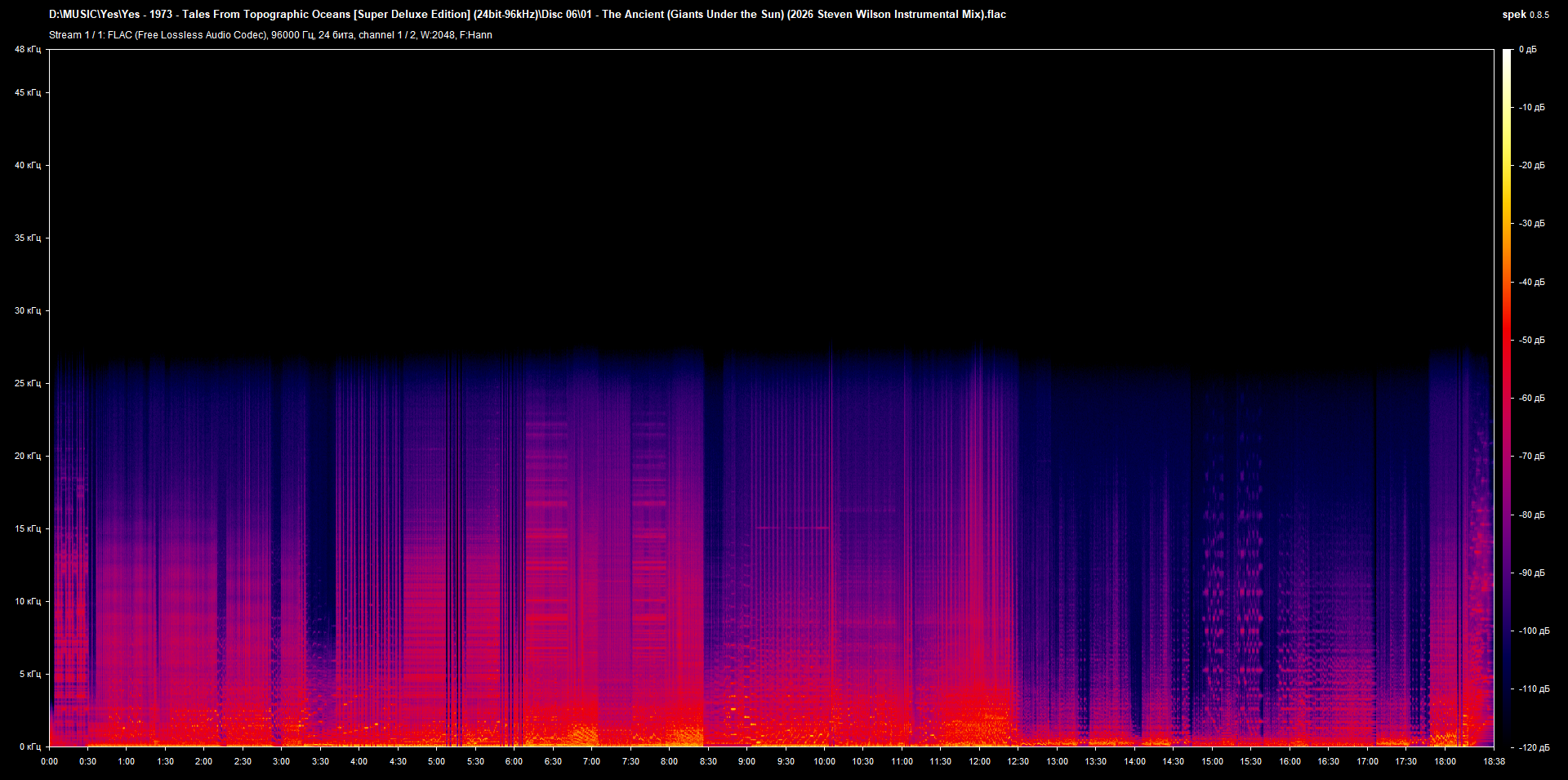The height and width of the screenshot is (780, 1568).
Task: Click the '7:00' time axis label
Action: tap(591, 762)
